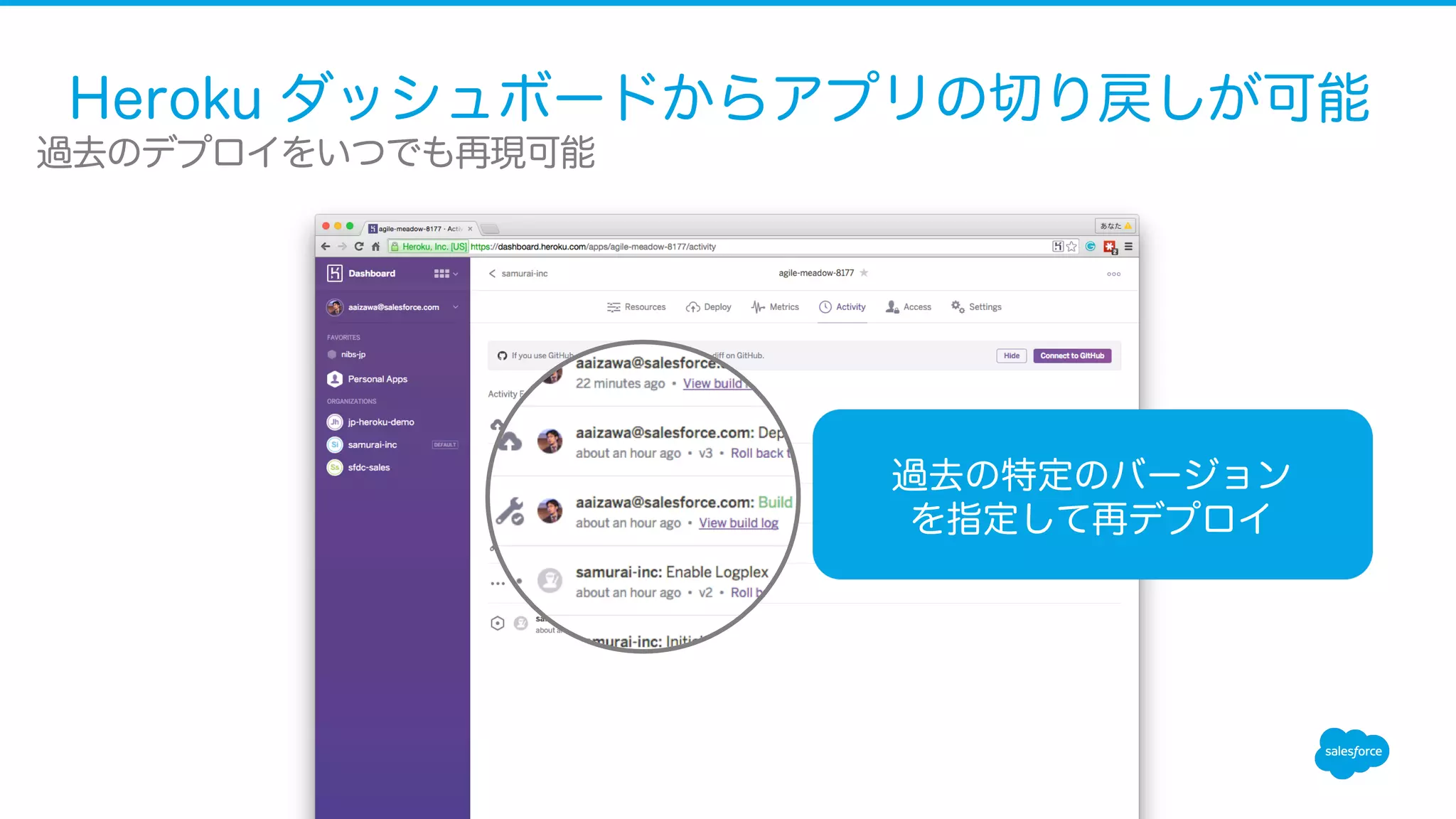Click the address bar URL field

point(718,247)
